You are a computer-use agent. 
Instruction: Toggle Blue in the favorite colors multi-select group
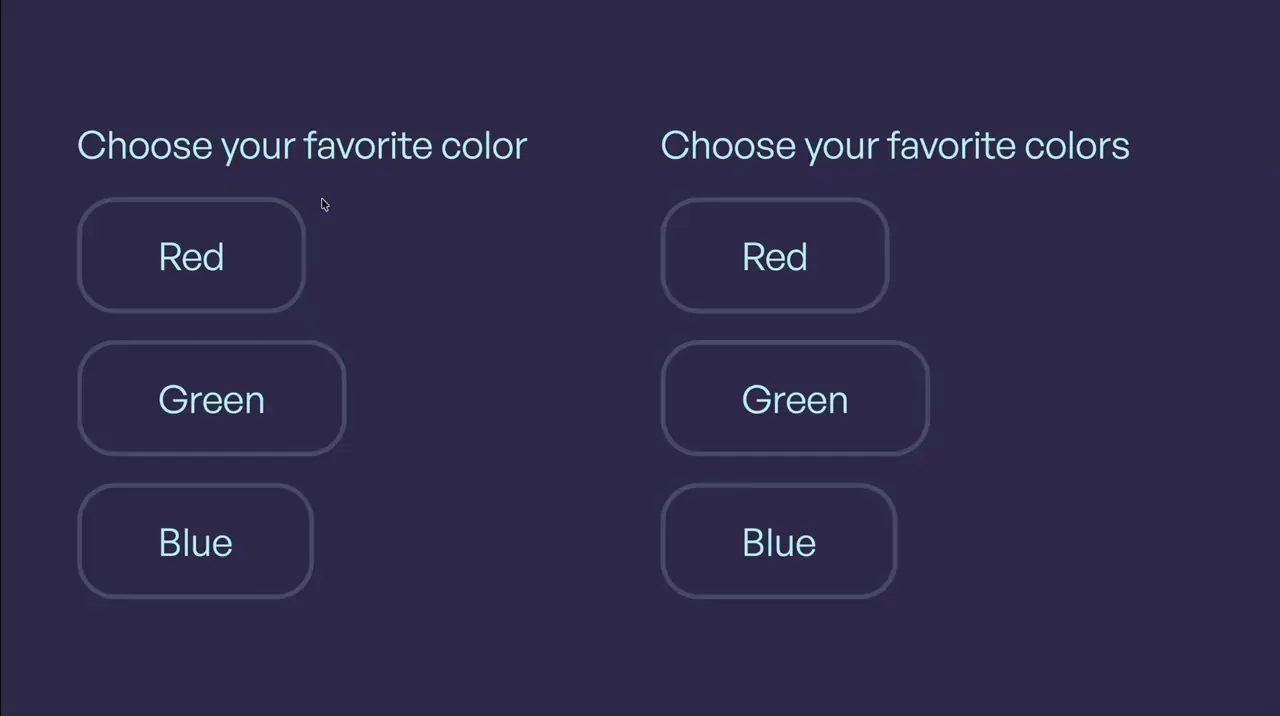(x=778, y=542)
